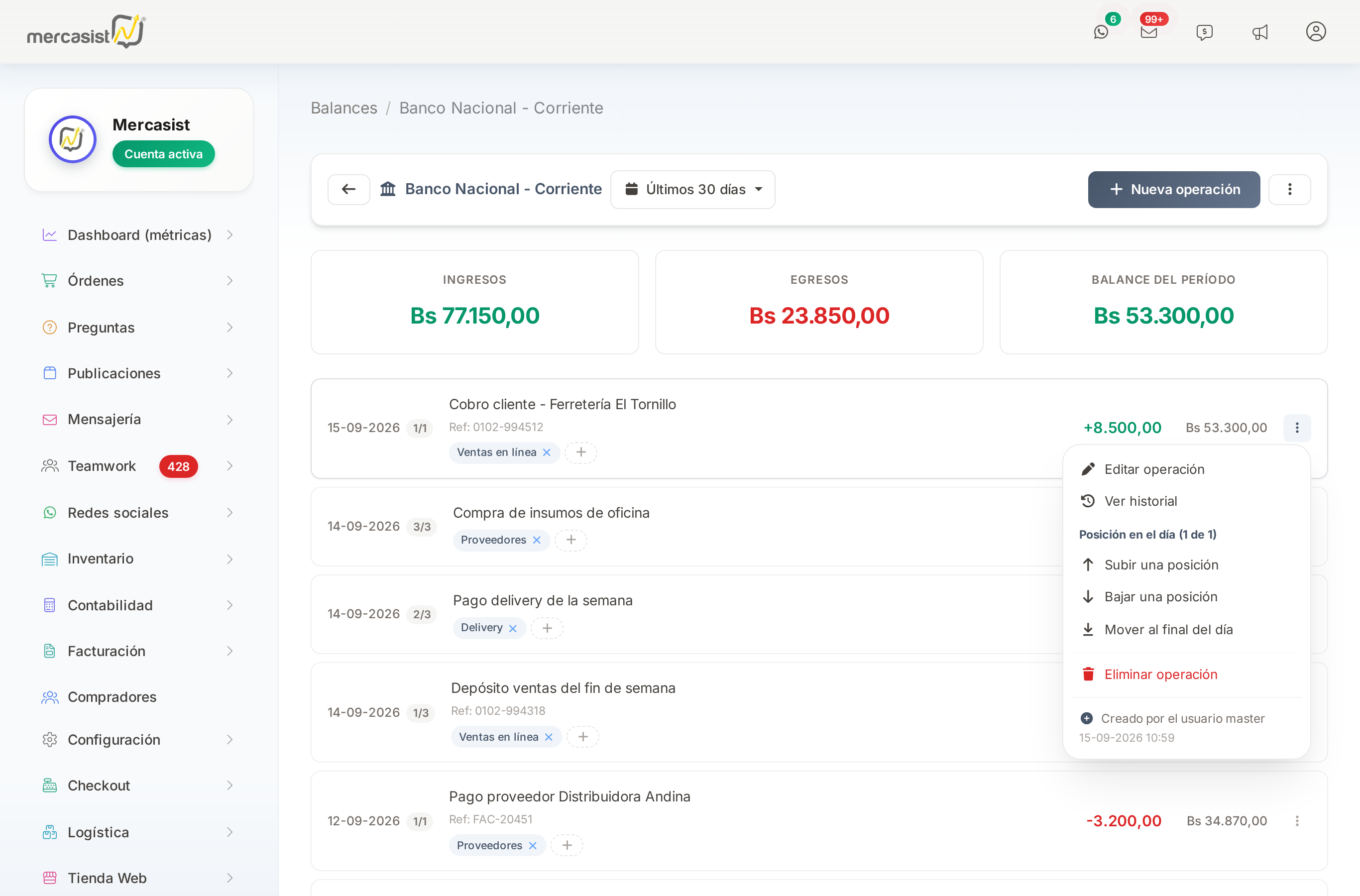This screenshot has width=1360, height=896.
Task: Expand the Contabilidad sidebar section
Action: [138, 605]
